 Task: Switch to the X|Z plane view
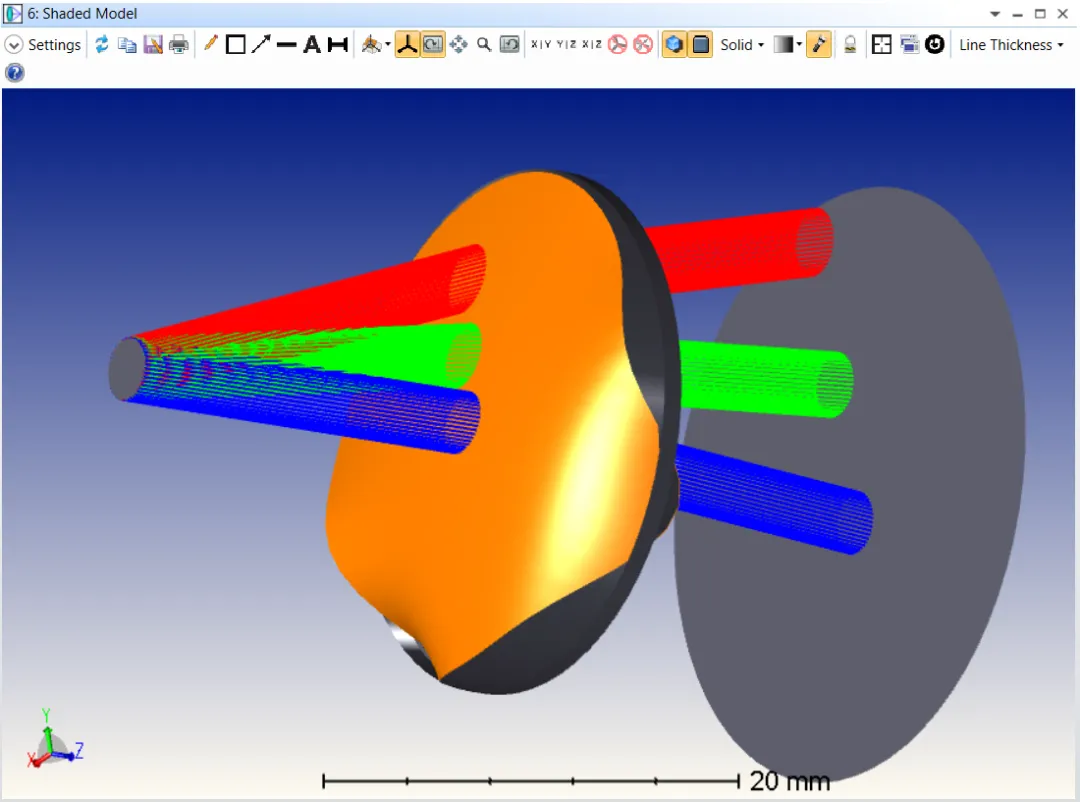click(x=592, y=45)
